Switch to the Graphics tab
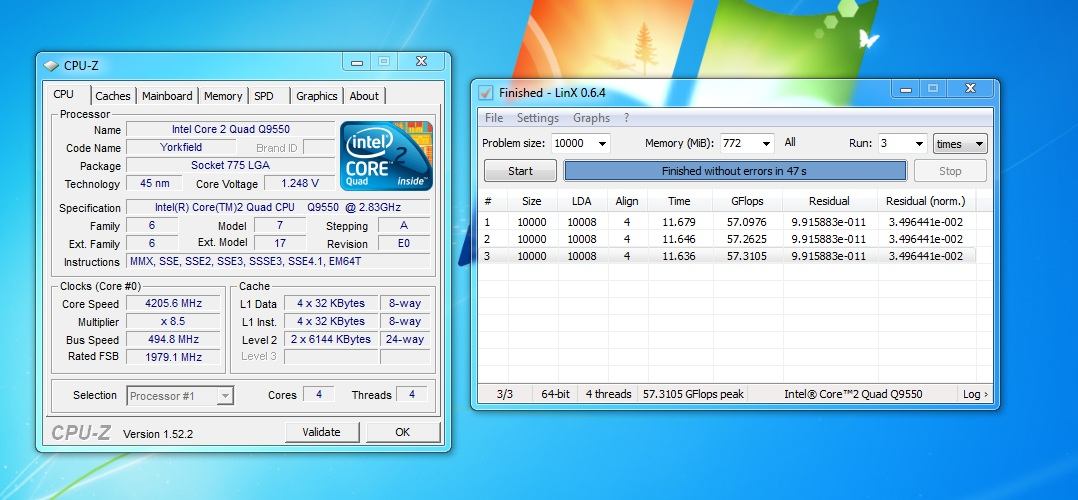 [x=316, y=96]
